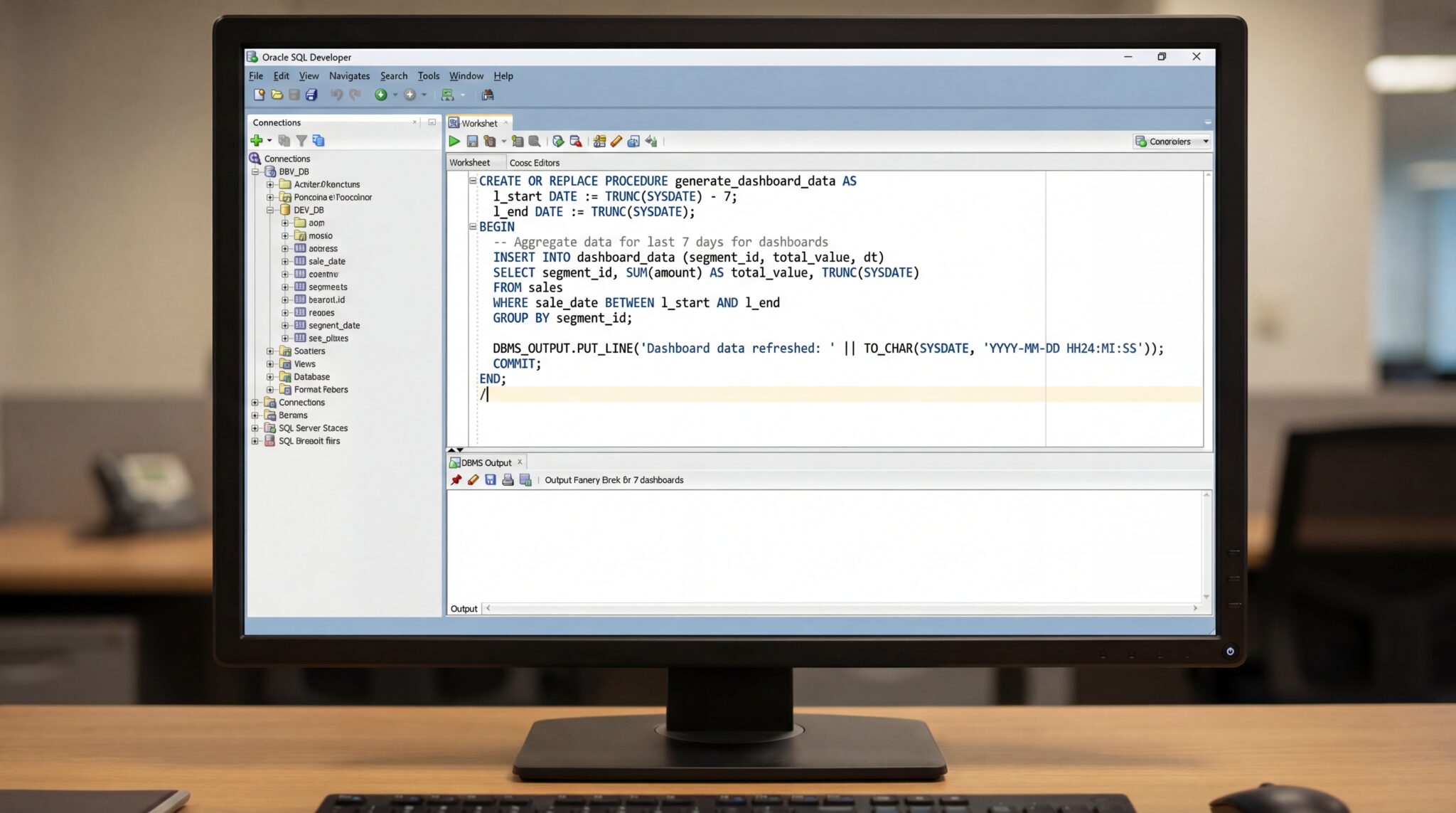The image size is (1456, 813).
Task: Expand the Views folder node
Action: pos(270,364)
